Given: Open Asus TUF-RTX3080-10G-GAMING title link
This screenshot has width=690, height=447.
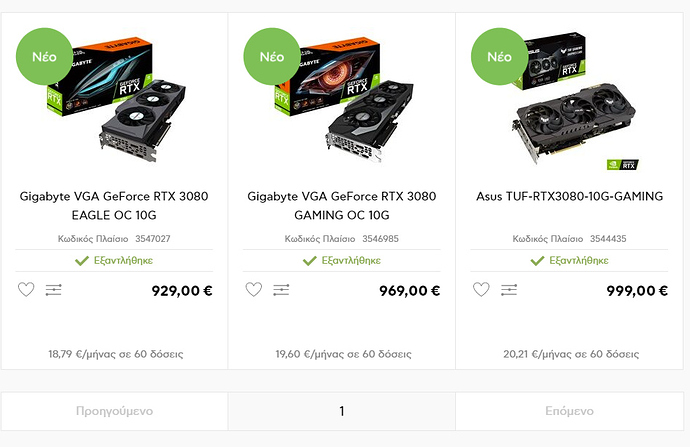Looking at the screenshot, I should point(570,196).
